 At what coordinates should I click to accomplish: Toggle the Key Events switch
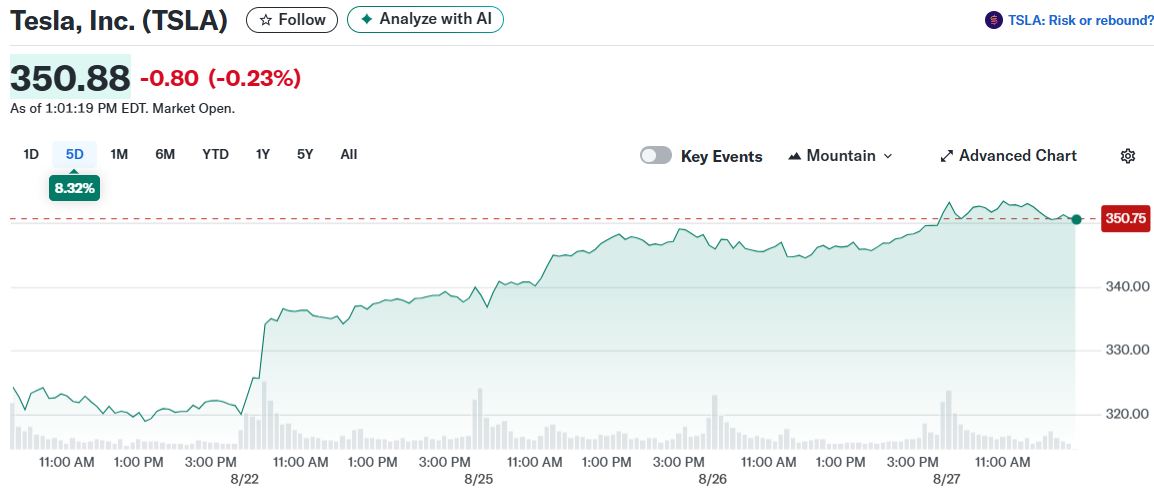click(x=656, y=155)
